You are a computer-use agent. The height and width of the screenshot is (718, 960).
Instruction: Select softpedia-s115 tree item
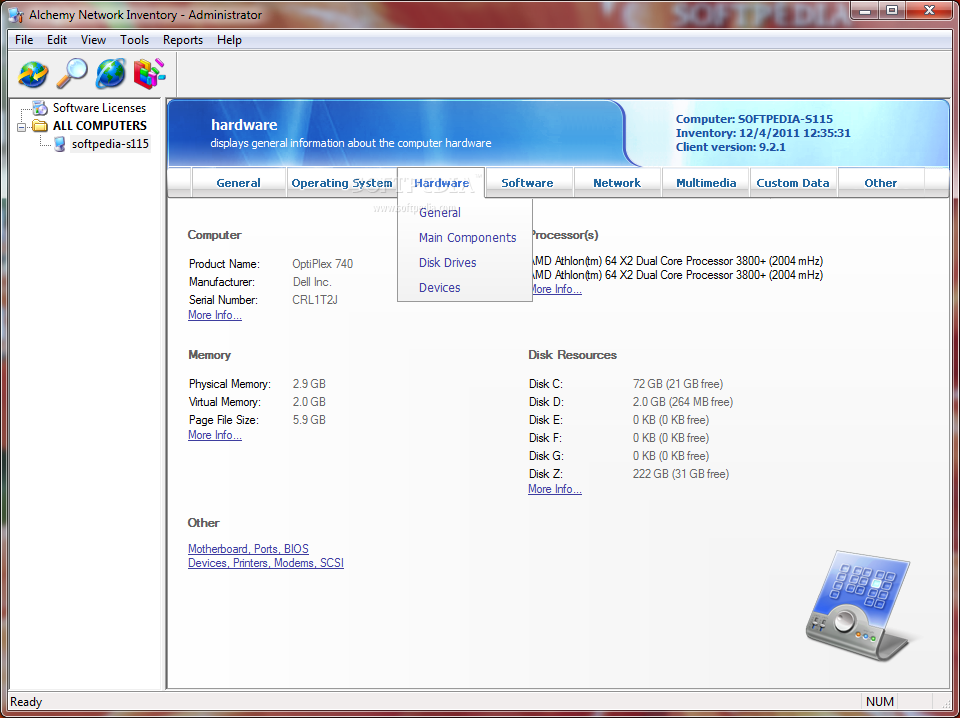pos(110,144)
